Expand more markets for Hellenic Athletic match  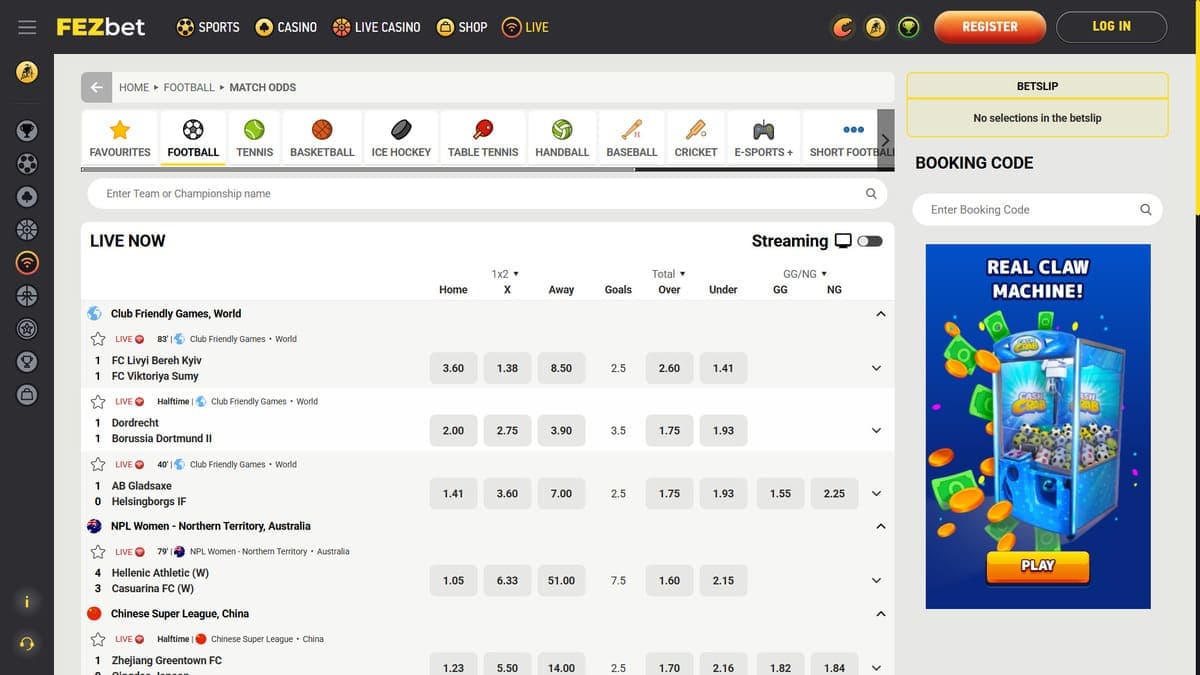(877, 581)
